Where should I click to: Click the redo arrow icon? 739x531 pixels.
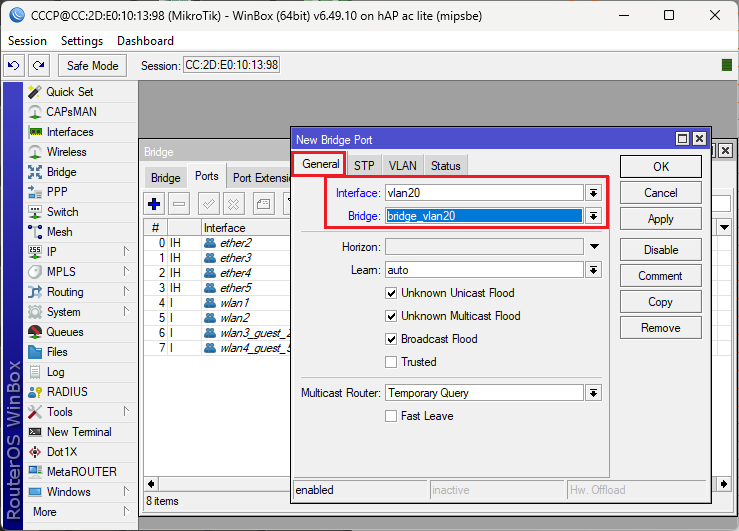click(x=39, y=65)
